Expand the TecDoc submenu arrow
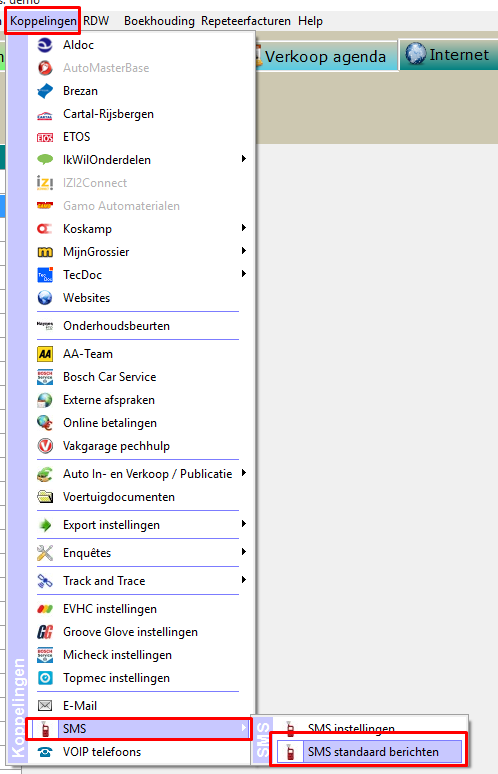Image resolution: width=498 pixels, height=774 pixels. point(243,273)
